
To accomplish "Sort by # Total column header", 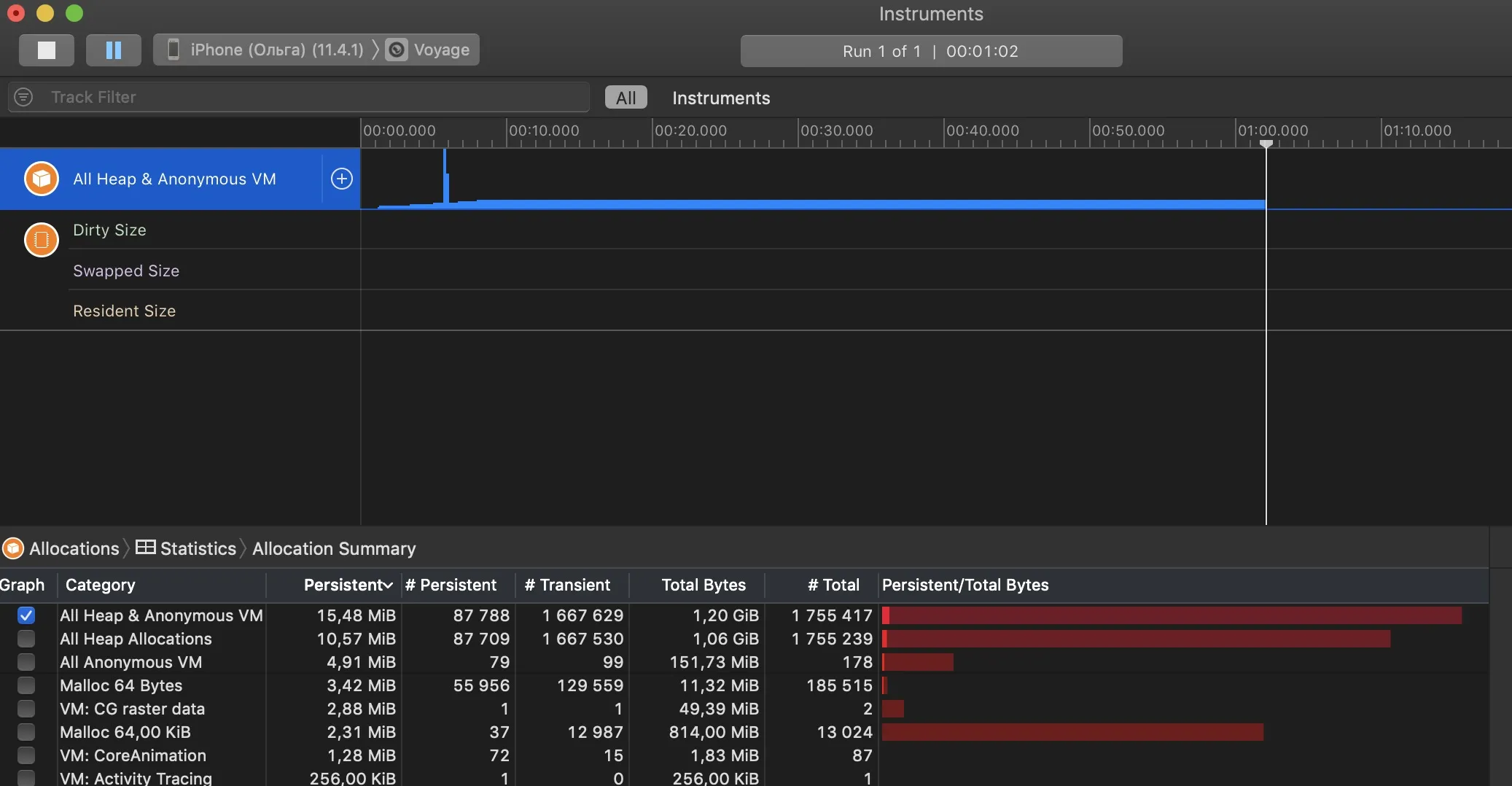I will click(833, 585).
